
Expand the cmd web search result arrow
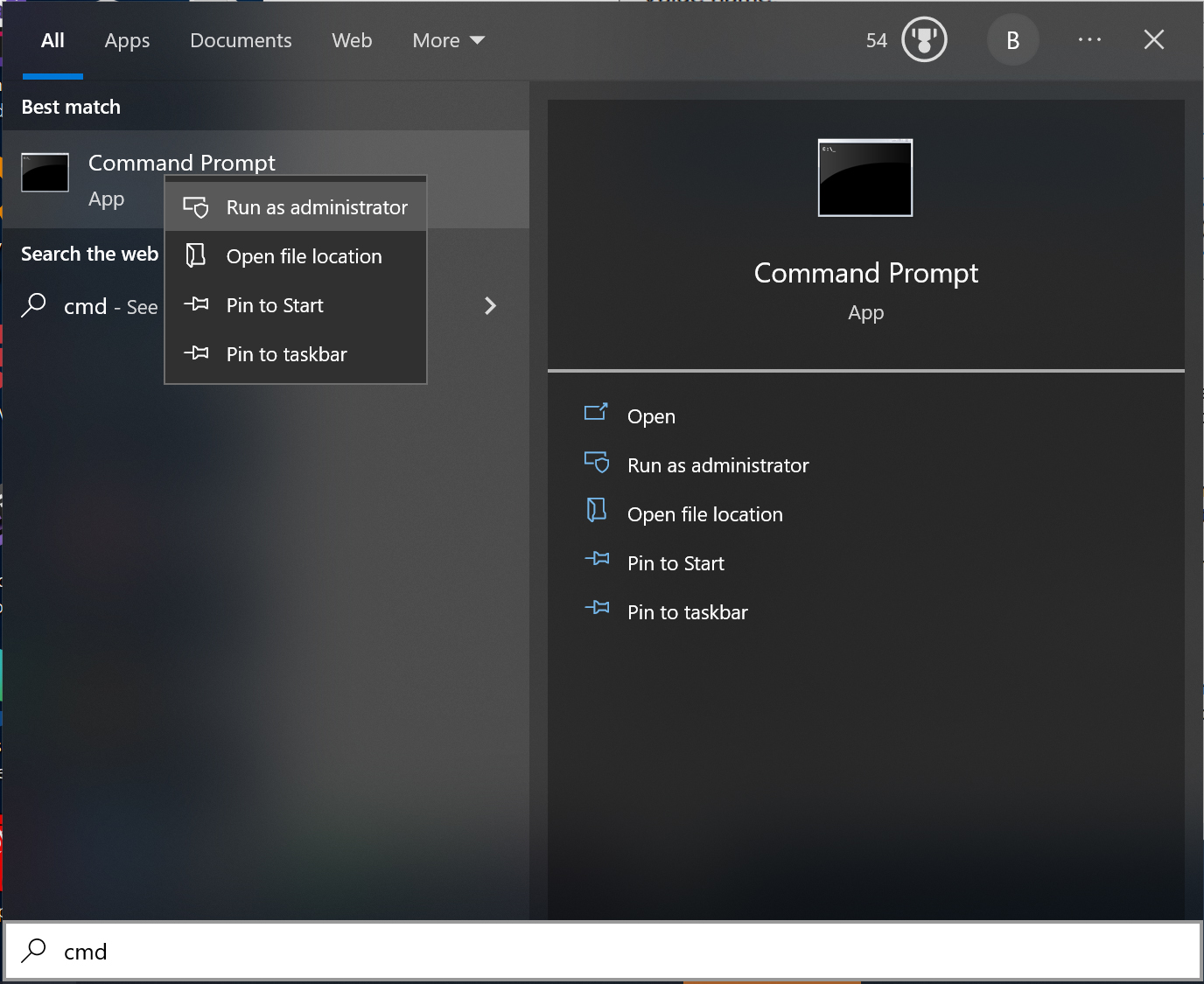pos(490,305)
